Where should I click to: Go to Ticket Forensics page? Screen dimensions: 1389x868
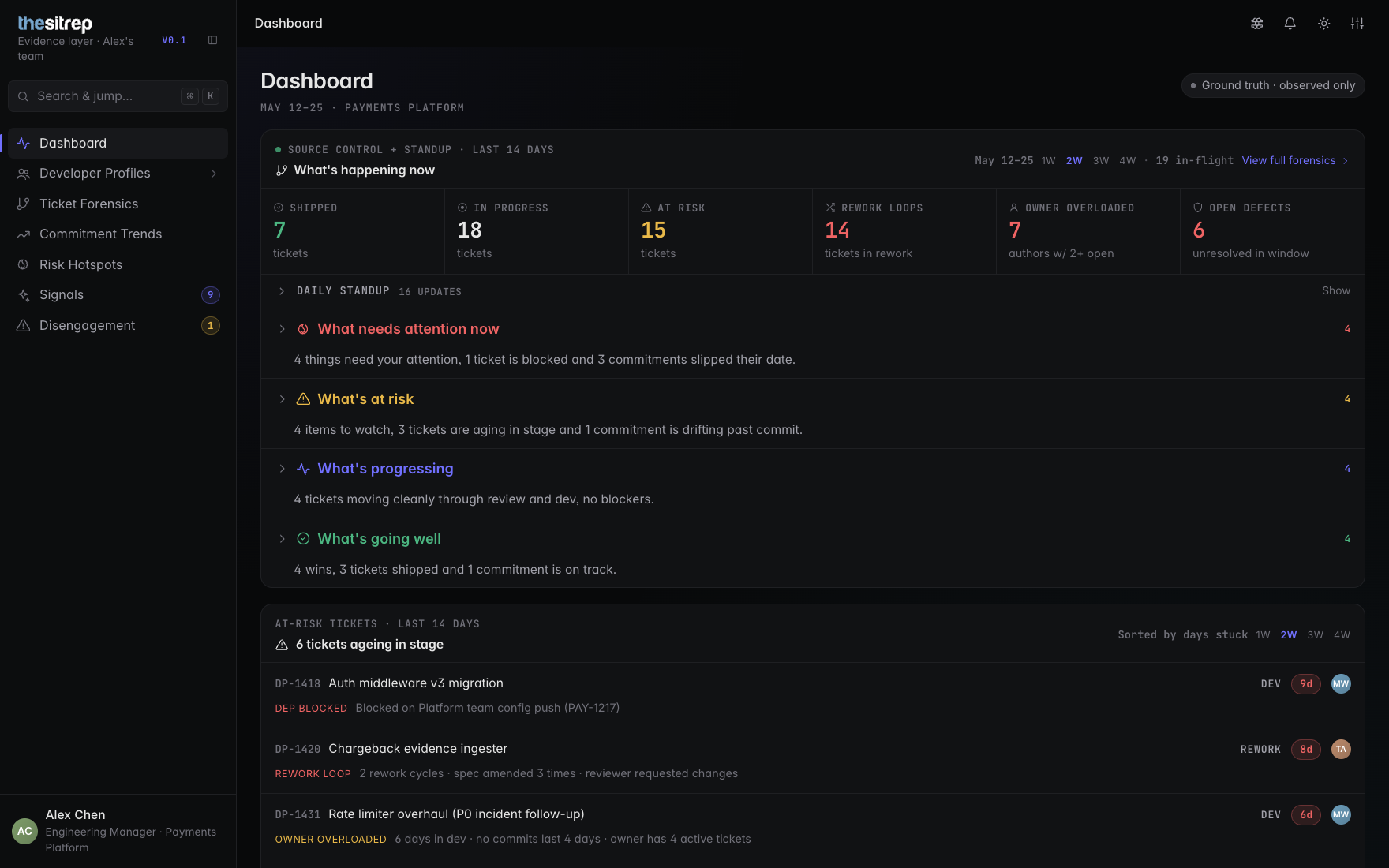click(x=118, y=204)
